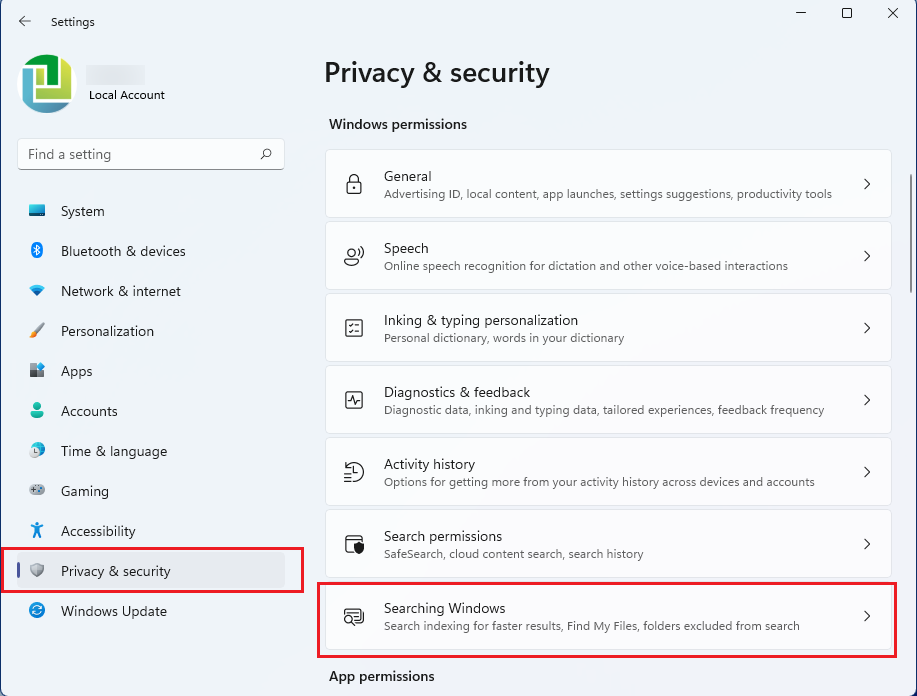Click the Gaming controller icon
This screenshot has width=917, height=696.
coord(37,490)
